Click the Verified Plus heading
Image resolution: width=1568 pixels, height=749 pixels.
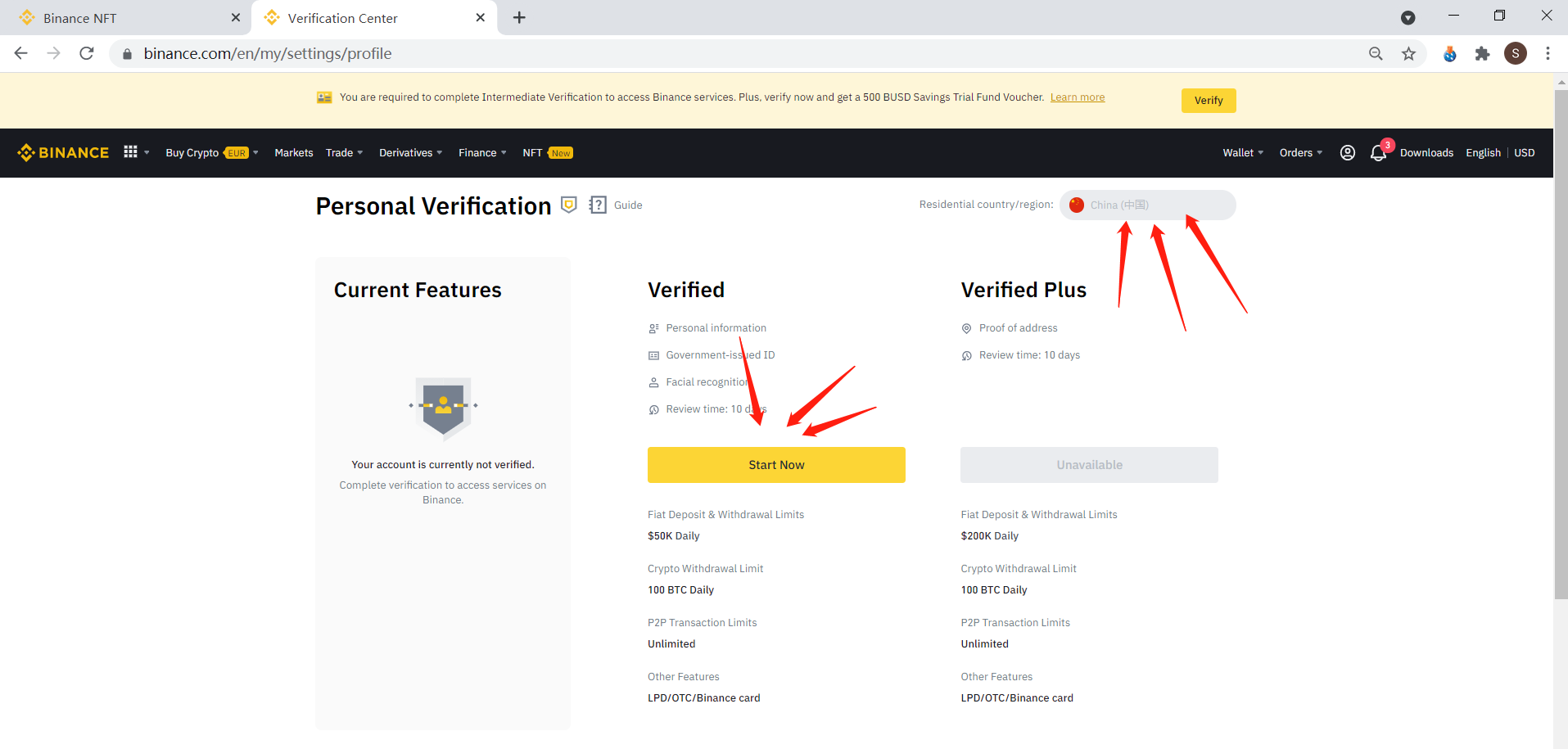(1023, 290)
